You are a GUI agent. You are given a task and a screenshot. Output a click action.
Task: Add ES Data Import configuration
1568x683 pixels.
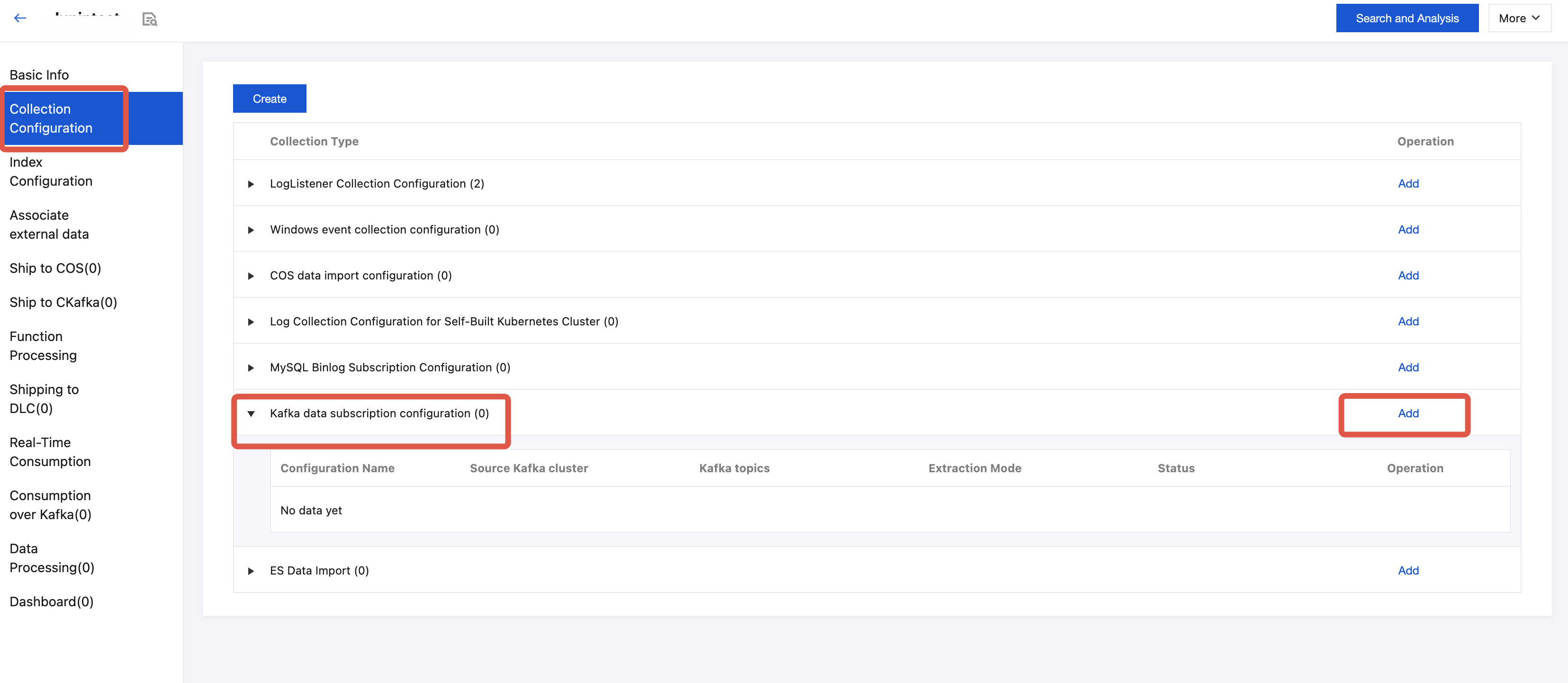pyautogui.click(x=1408, y=570)
